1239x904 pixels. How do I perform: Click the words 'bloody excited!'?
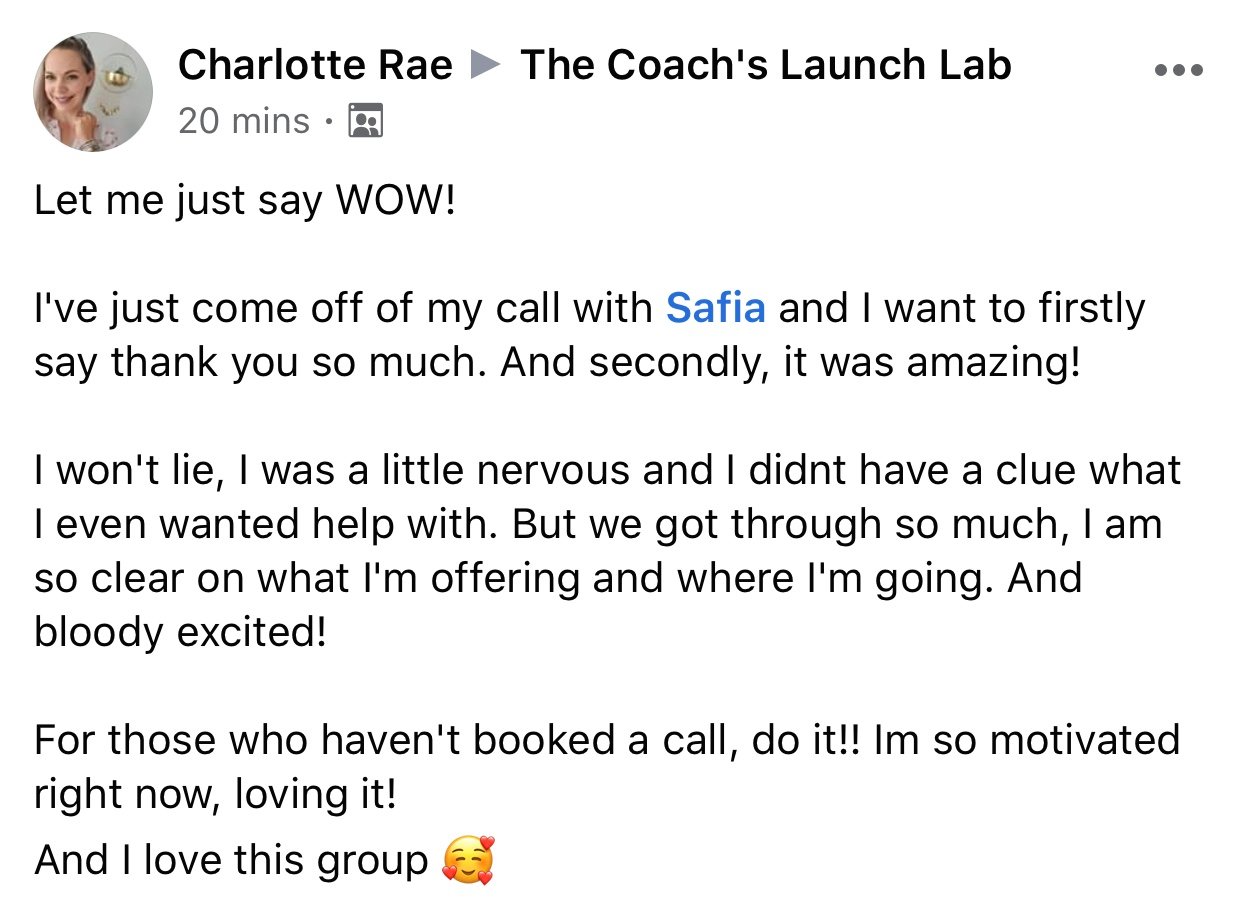pyautogui.click(x=181, y=632)
